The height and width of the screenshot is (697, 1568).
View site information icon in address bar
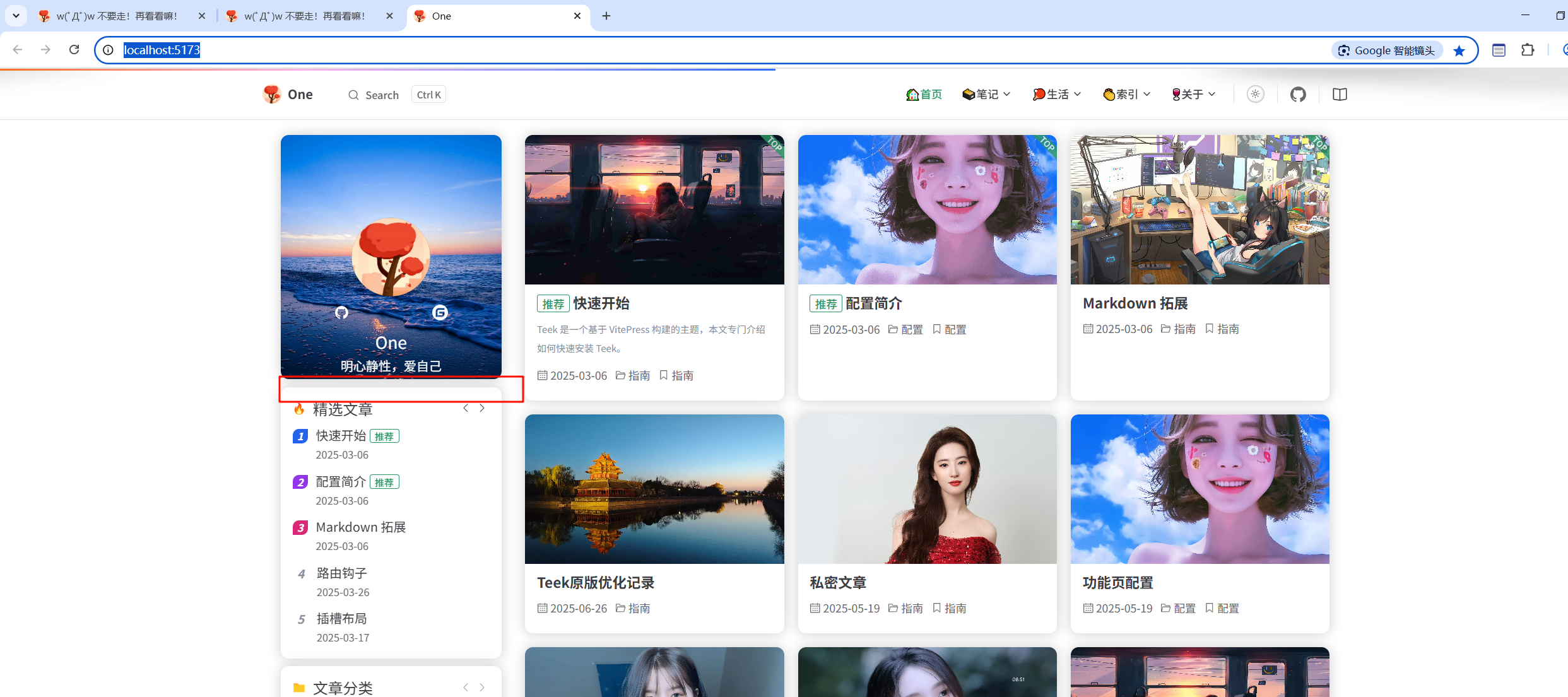click(x=108, y=50)
